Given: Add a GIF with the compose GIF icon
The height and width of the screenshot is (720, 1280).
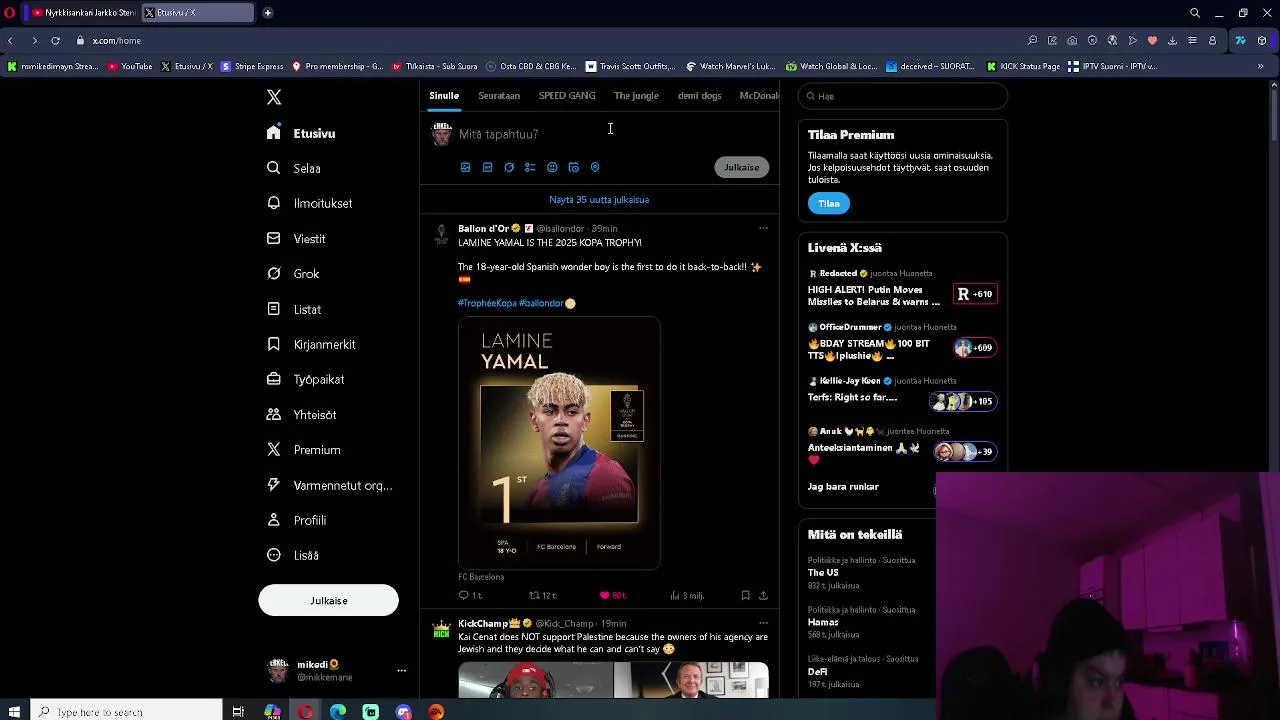Looking at the screenshot, I should click(x=487, y=167).
